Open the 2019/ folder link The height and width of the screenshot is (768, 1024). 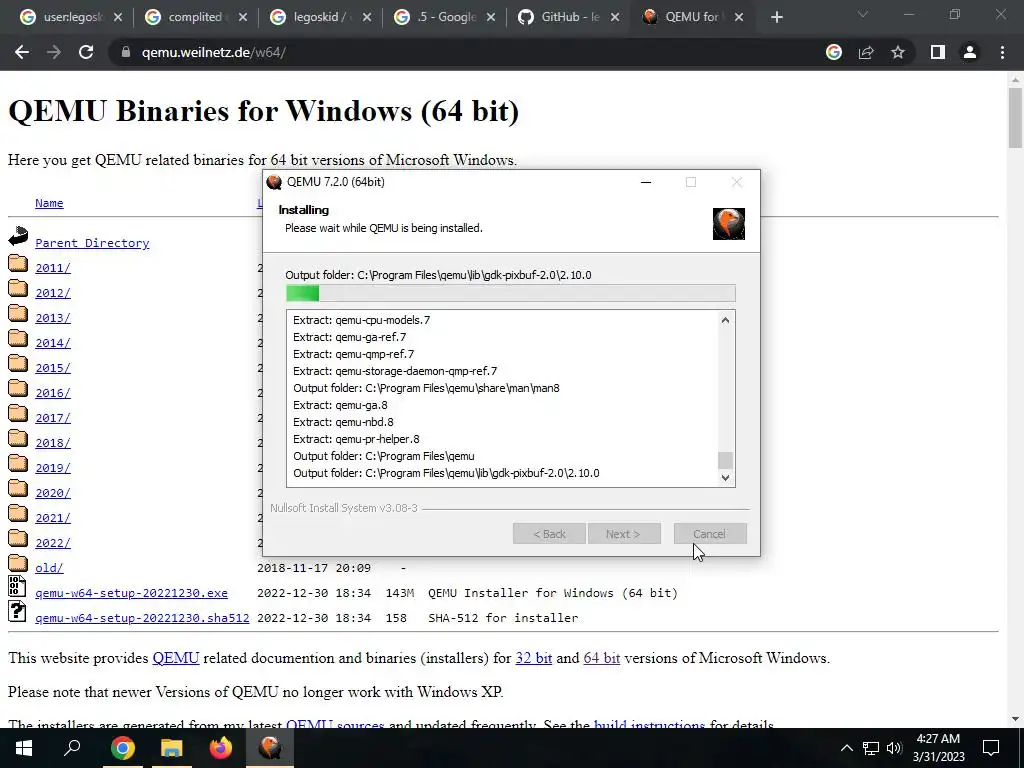[52, 468]
